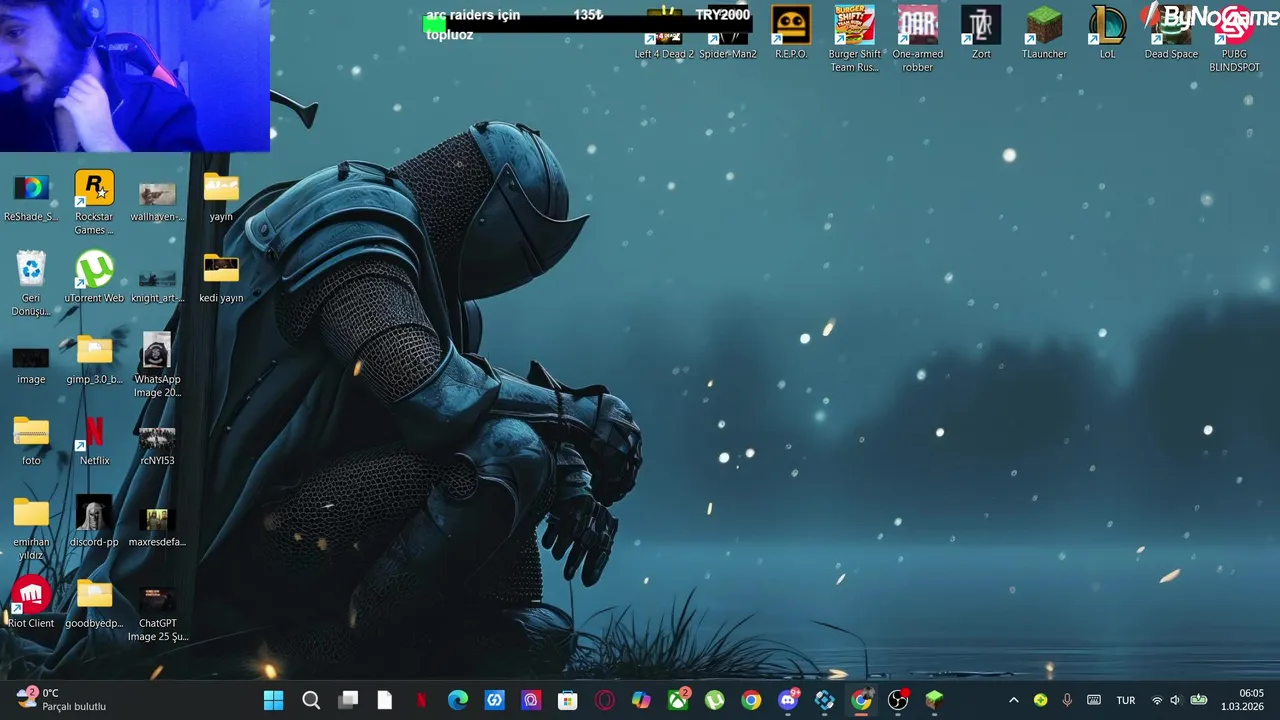Screen dimensions: 1280x720
Task: Launch Burger Shift Team Rush shortcut
Action: [x=854, y=39]
